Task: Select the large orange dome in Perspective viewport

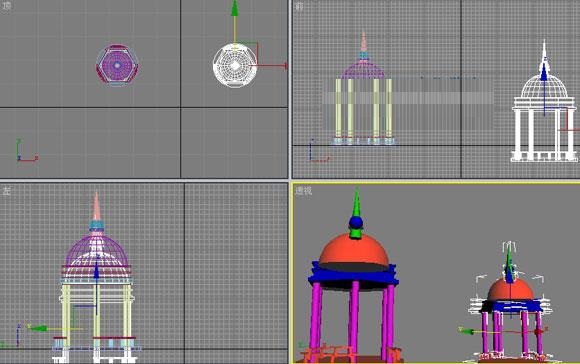Action: pos(354,252)
